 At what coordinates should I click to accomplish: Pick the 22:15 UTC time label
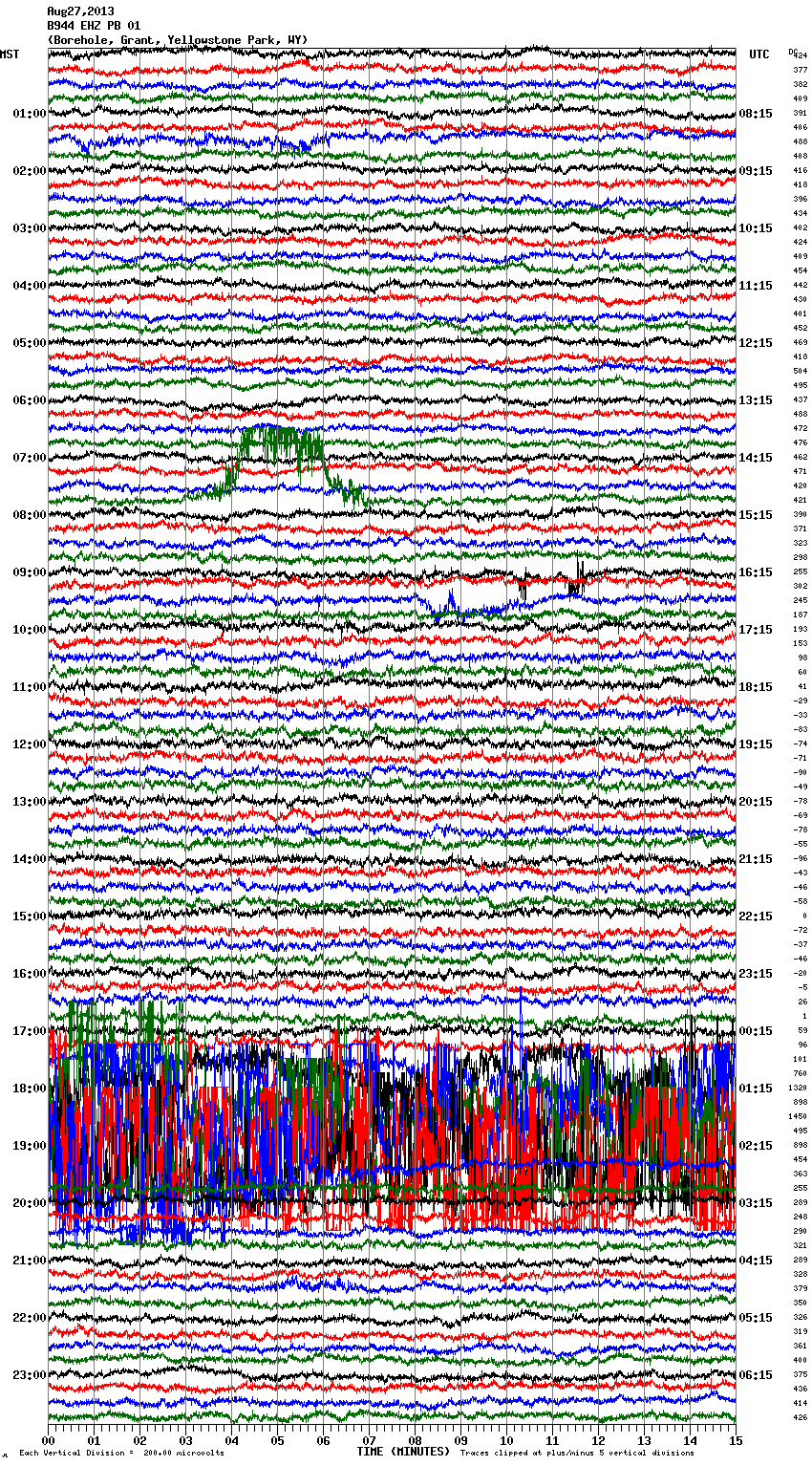(756, 916)
